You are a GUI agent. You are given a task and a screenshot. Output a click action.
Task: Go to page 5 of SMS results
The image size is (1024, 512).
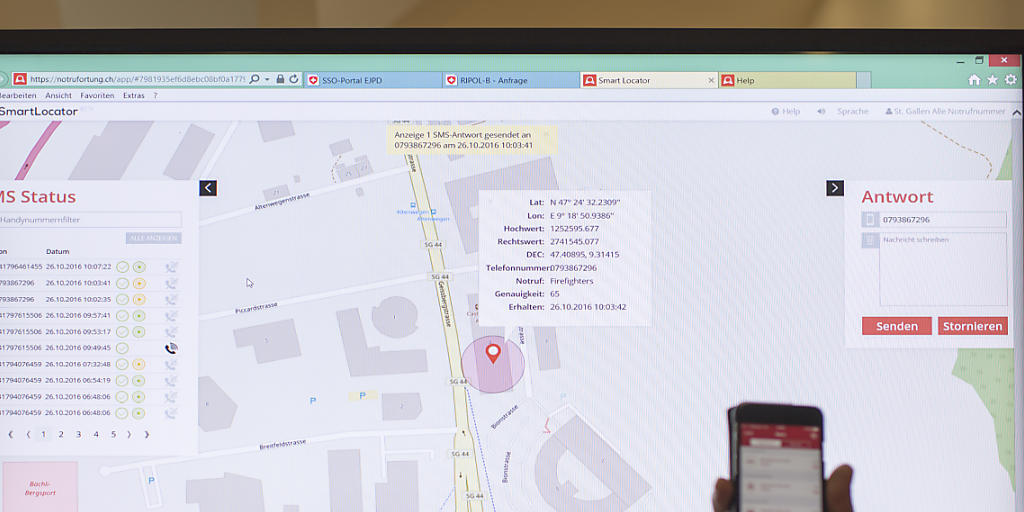click(113, 434)
